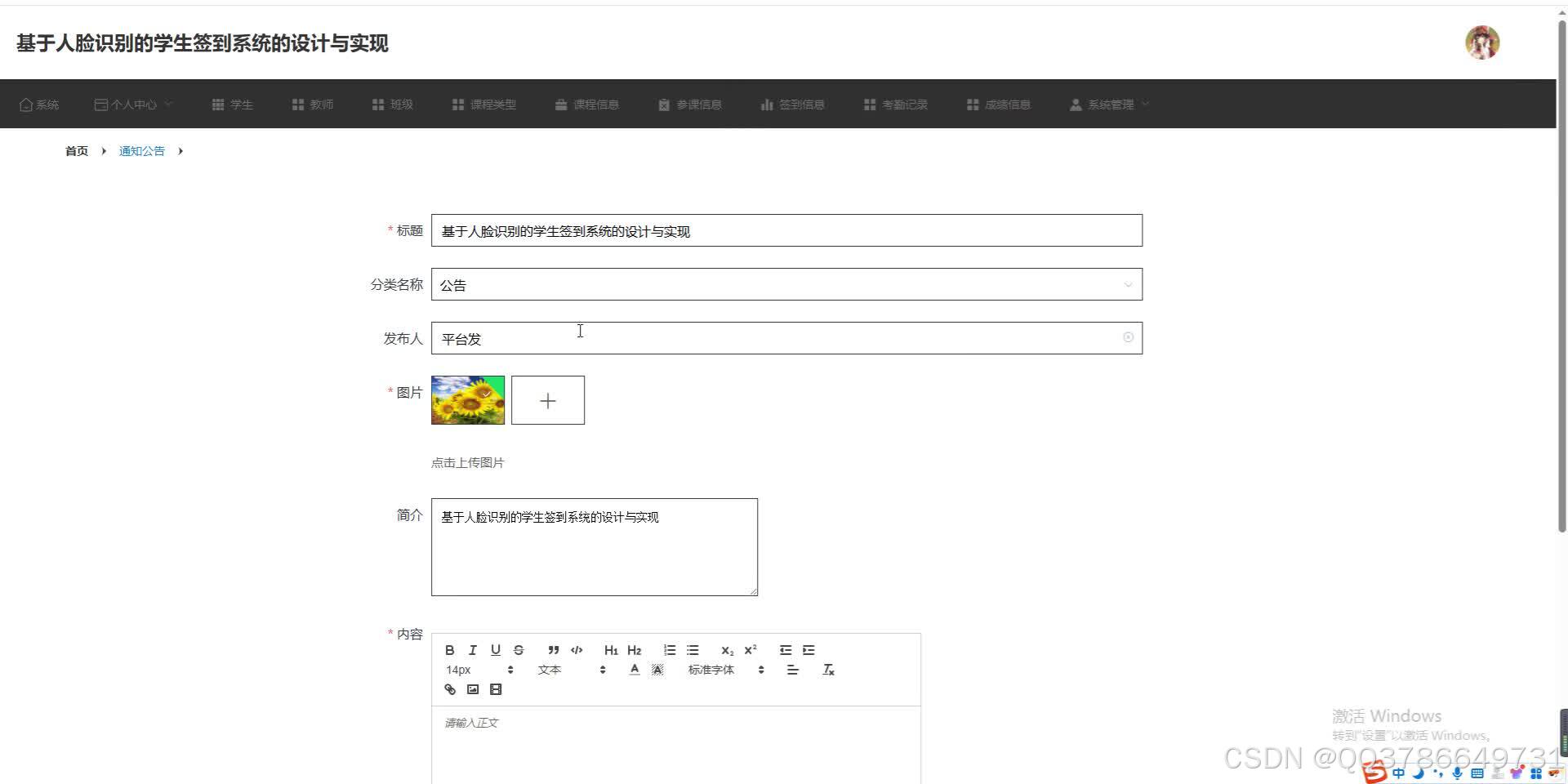
Task: Expand the 系统管理 menu
Action: tap(1109, 105)
